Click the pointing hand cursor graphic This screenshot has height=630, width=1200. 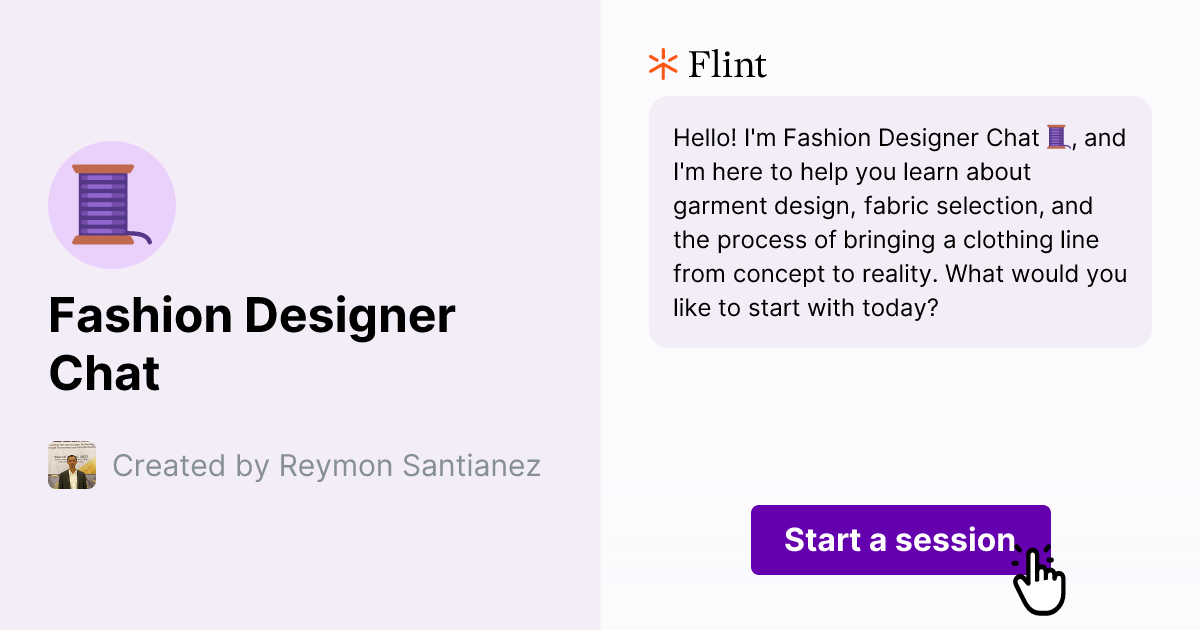[x=1040, y=580]
